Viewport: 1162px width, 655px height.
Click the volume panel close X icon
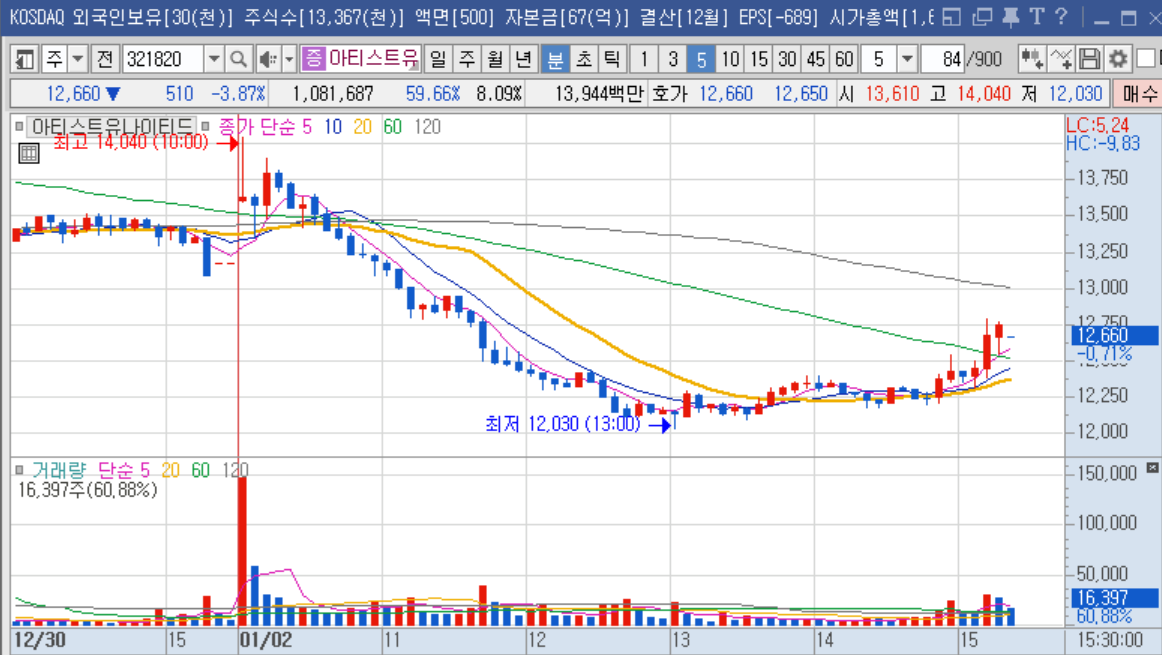[x=1152, y=468]
